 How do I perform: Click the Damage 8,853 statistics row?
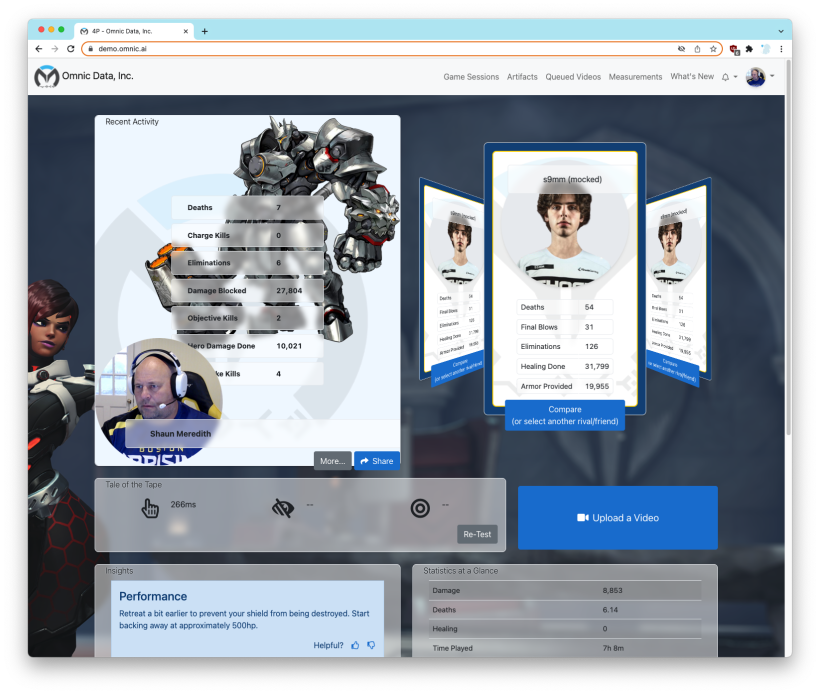tap(565, 590)
